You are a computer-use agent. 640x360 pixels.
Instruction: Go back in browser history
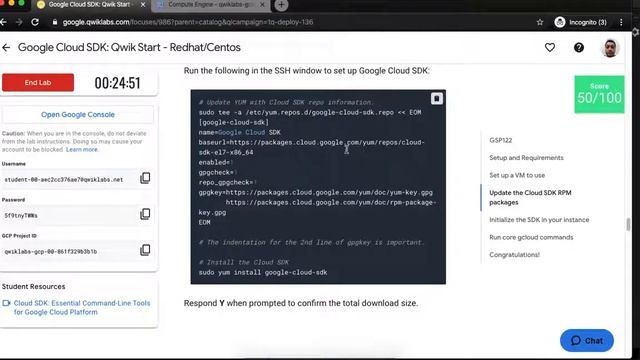3,22
